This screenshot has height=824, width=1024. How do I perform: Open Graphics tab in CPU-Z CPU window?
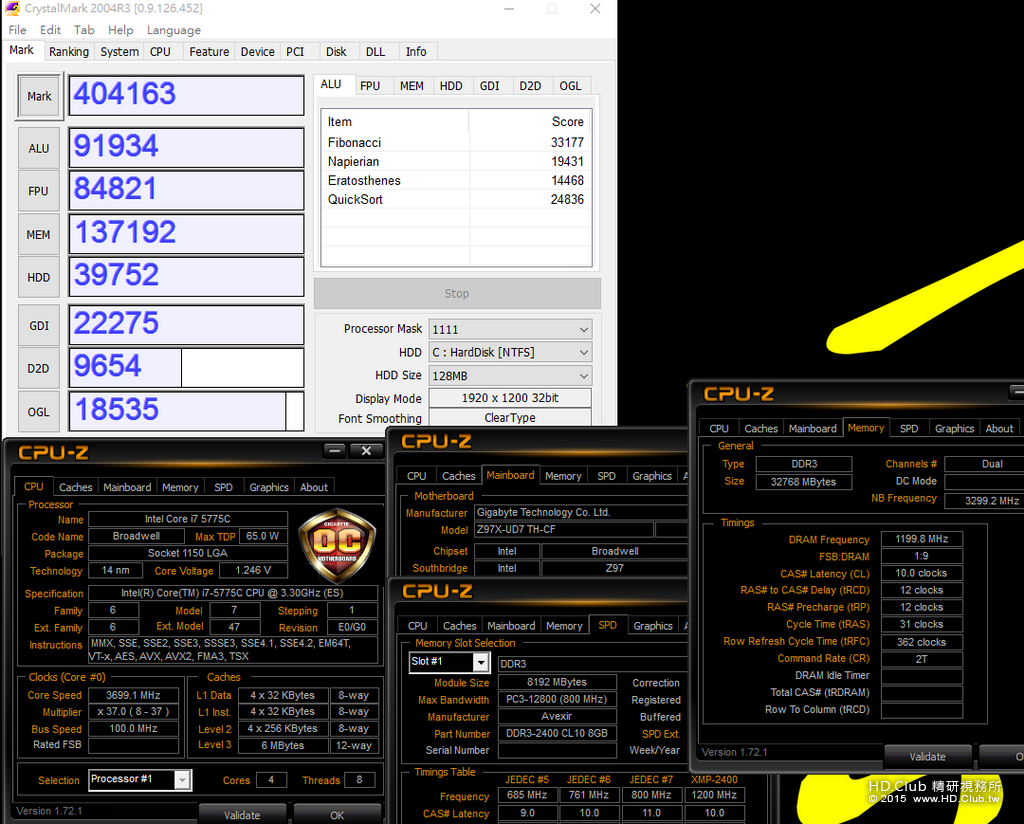tap(269, 487)
